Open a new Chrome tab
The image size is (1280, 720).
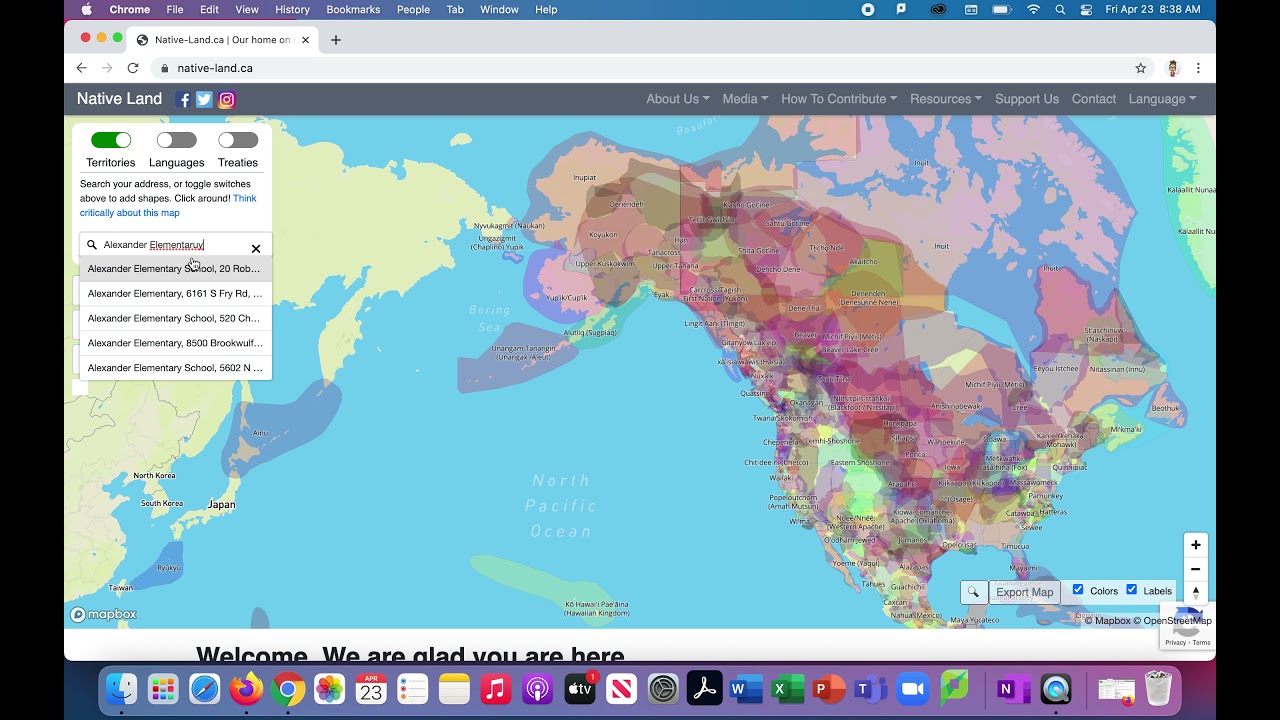point(336,40)
